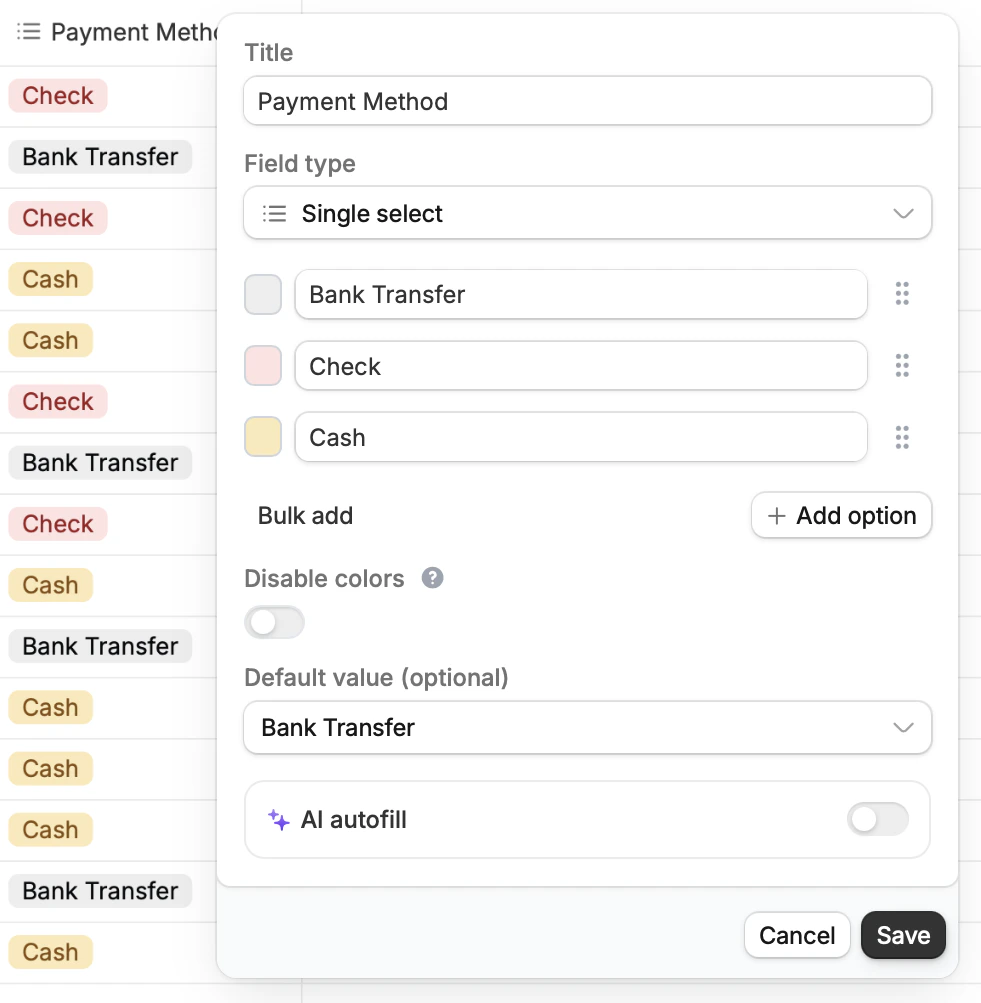Viewport: 981px width, 1003px height.
Task: Click the drag handle beside Bank Transfer option
Action: coord(902,294)
